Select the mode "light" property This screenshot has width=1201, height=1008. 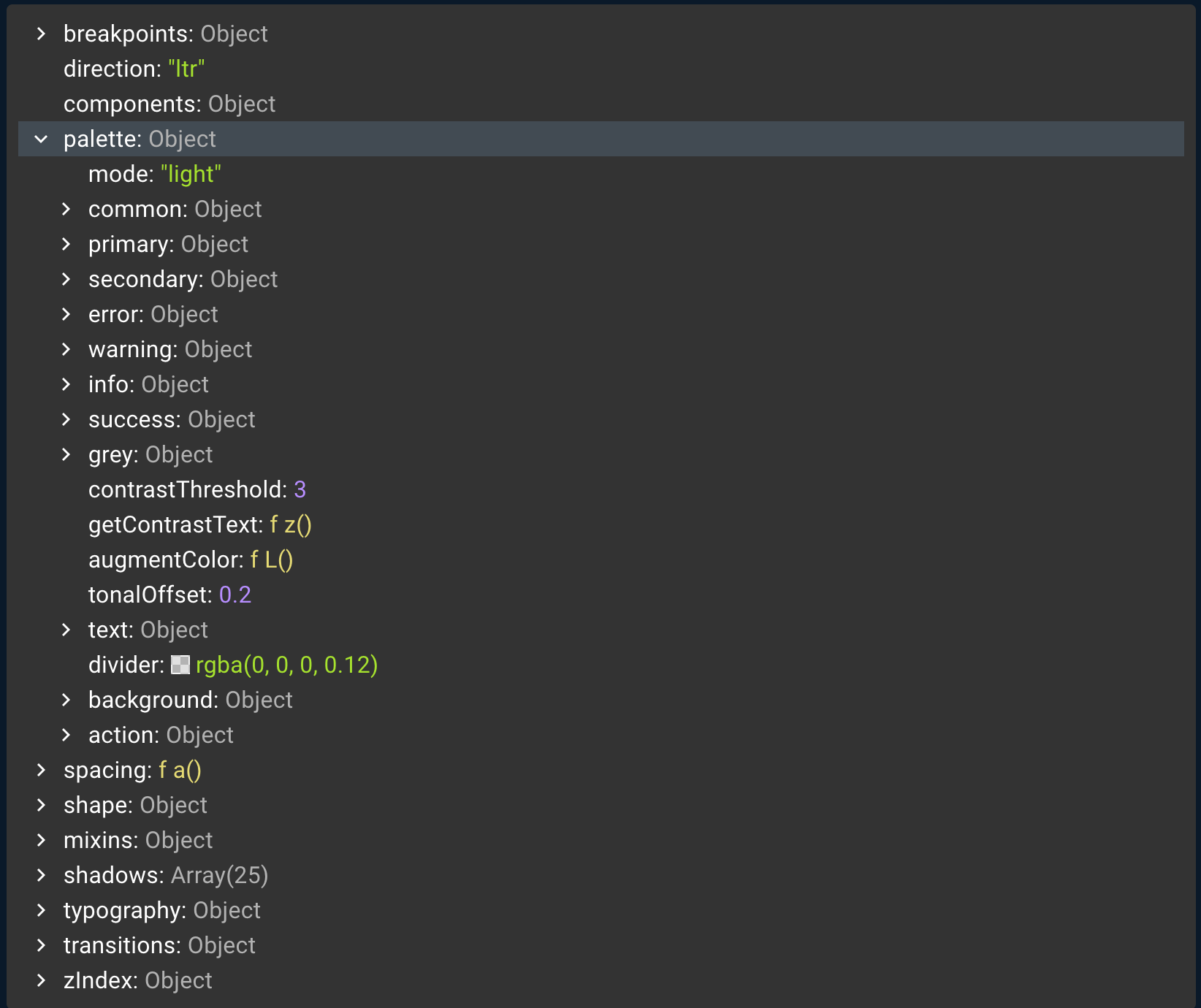tap(155, 174)
